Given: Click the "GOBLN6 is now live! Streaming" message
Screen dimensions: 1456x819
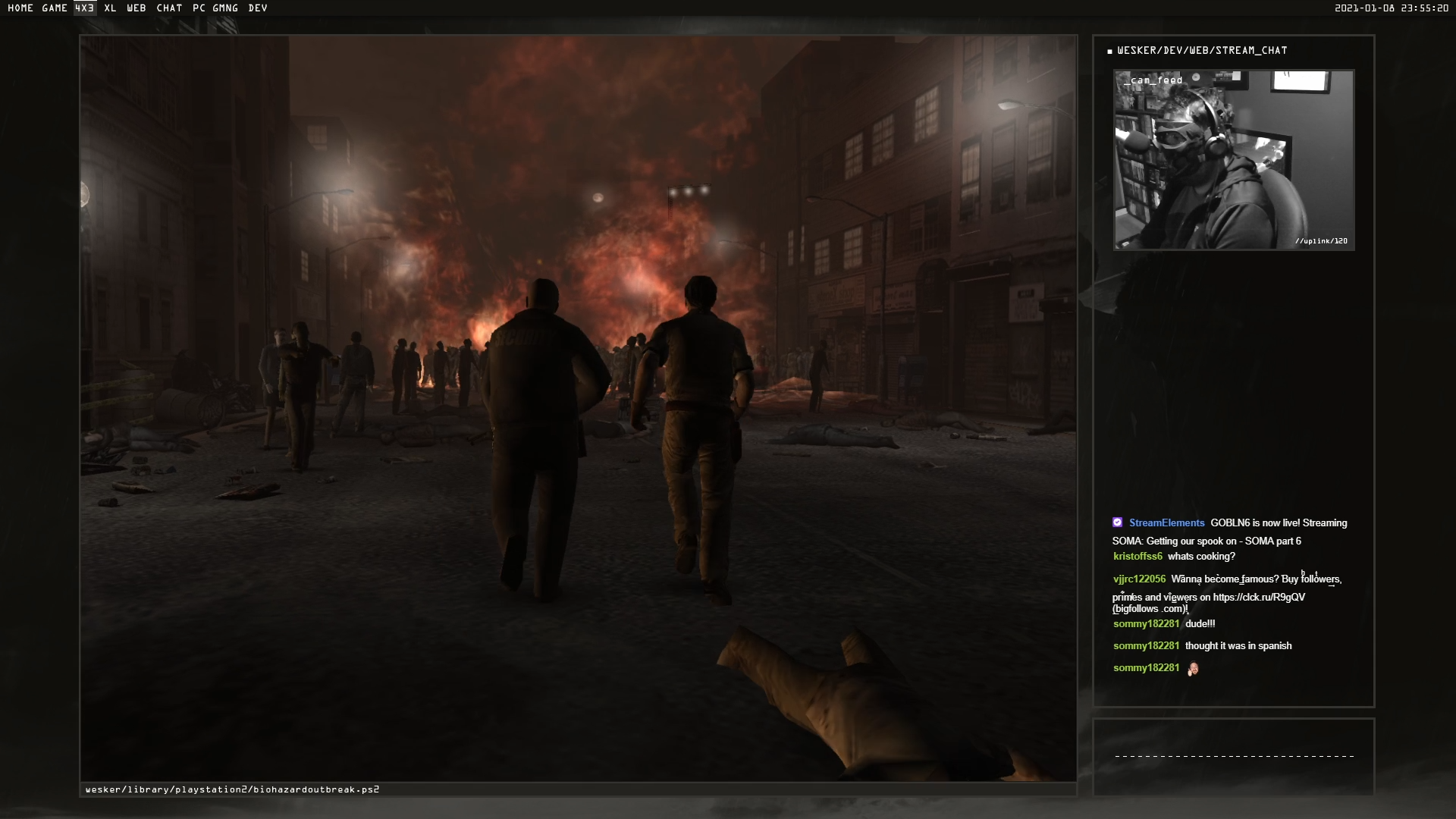Looking at the screenshot, I should (x=1279, y=523).
